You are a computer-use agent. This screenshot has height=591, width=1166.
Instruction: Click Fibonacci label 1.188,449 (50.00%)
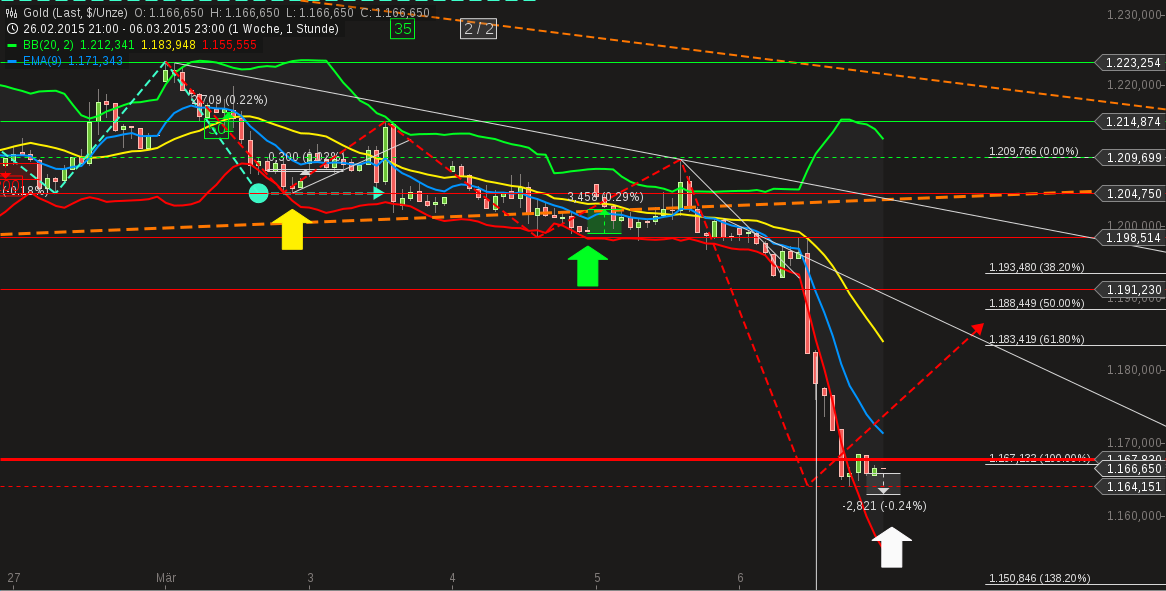click(1037, 303)
